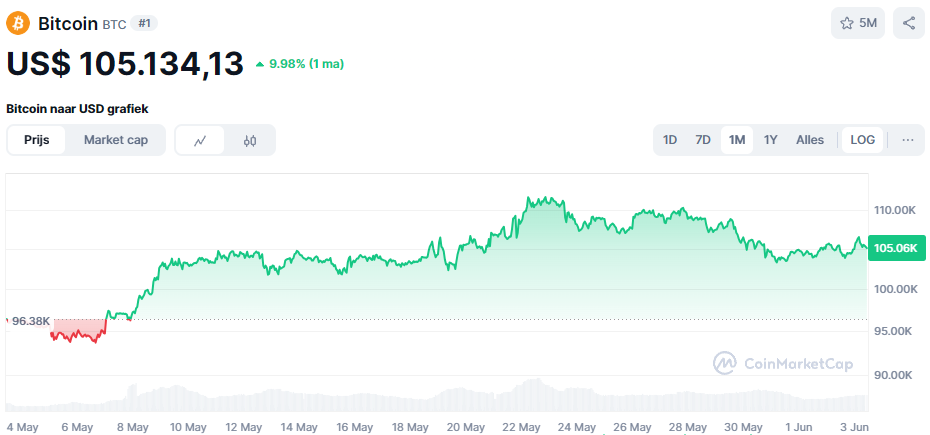Open the three-dots more options menu

pyautogui.click(x=907, y=140)
